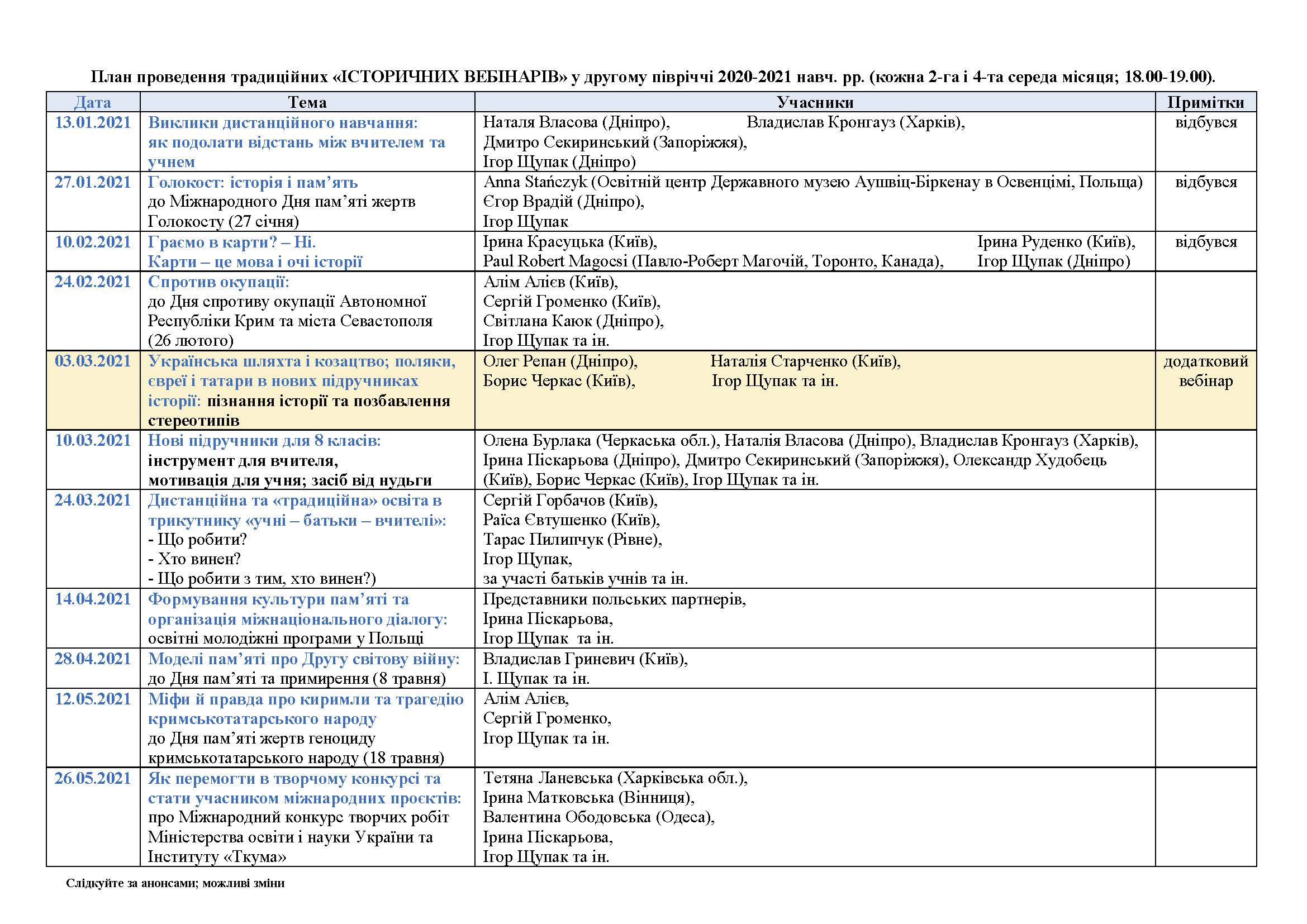Click participant "Ірина Матковська (Вінниця),"
1307x924 pixels.
click(588, 798)
